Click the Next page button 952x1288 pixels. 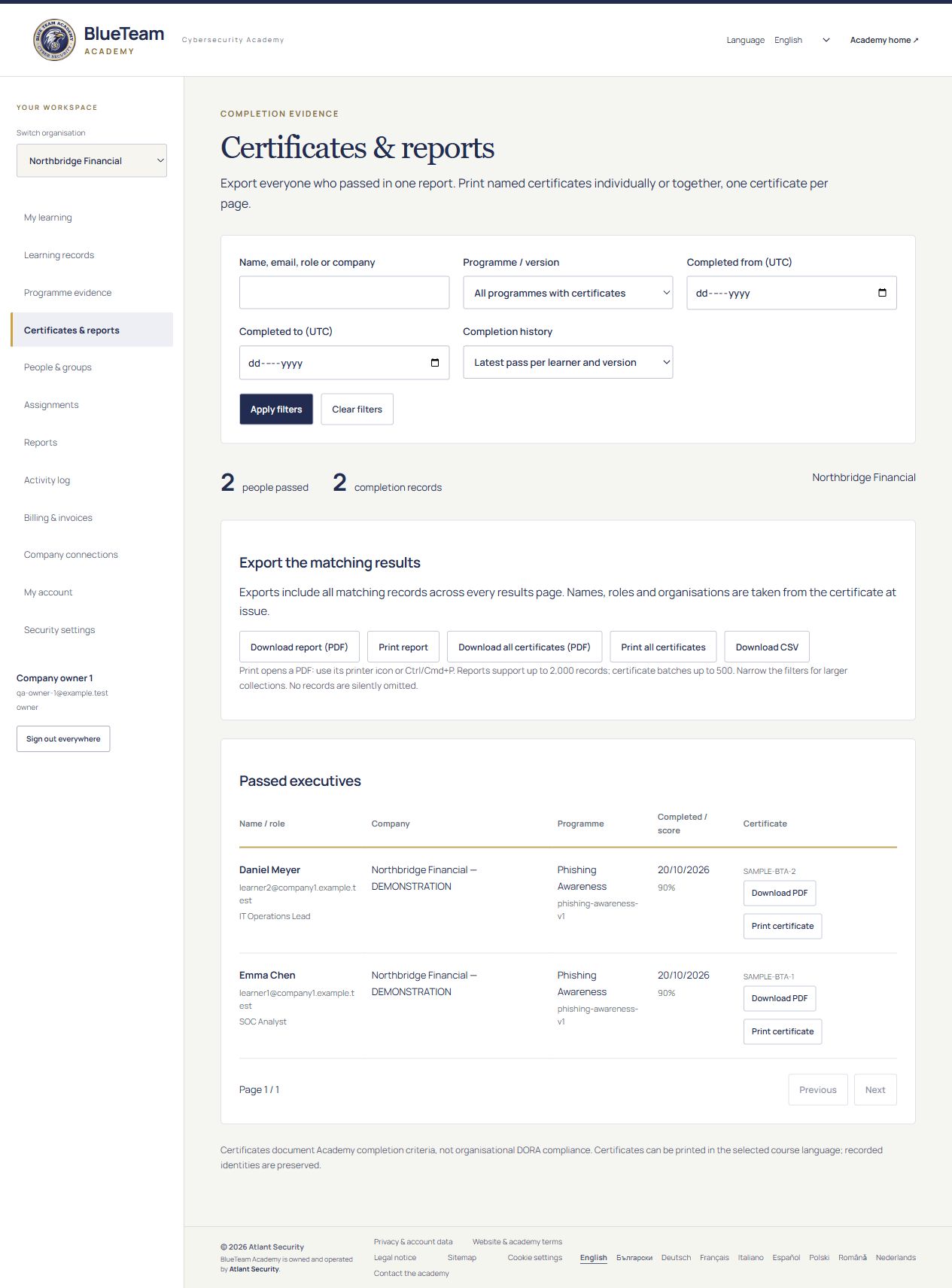point(875,1089)
